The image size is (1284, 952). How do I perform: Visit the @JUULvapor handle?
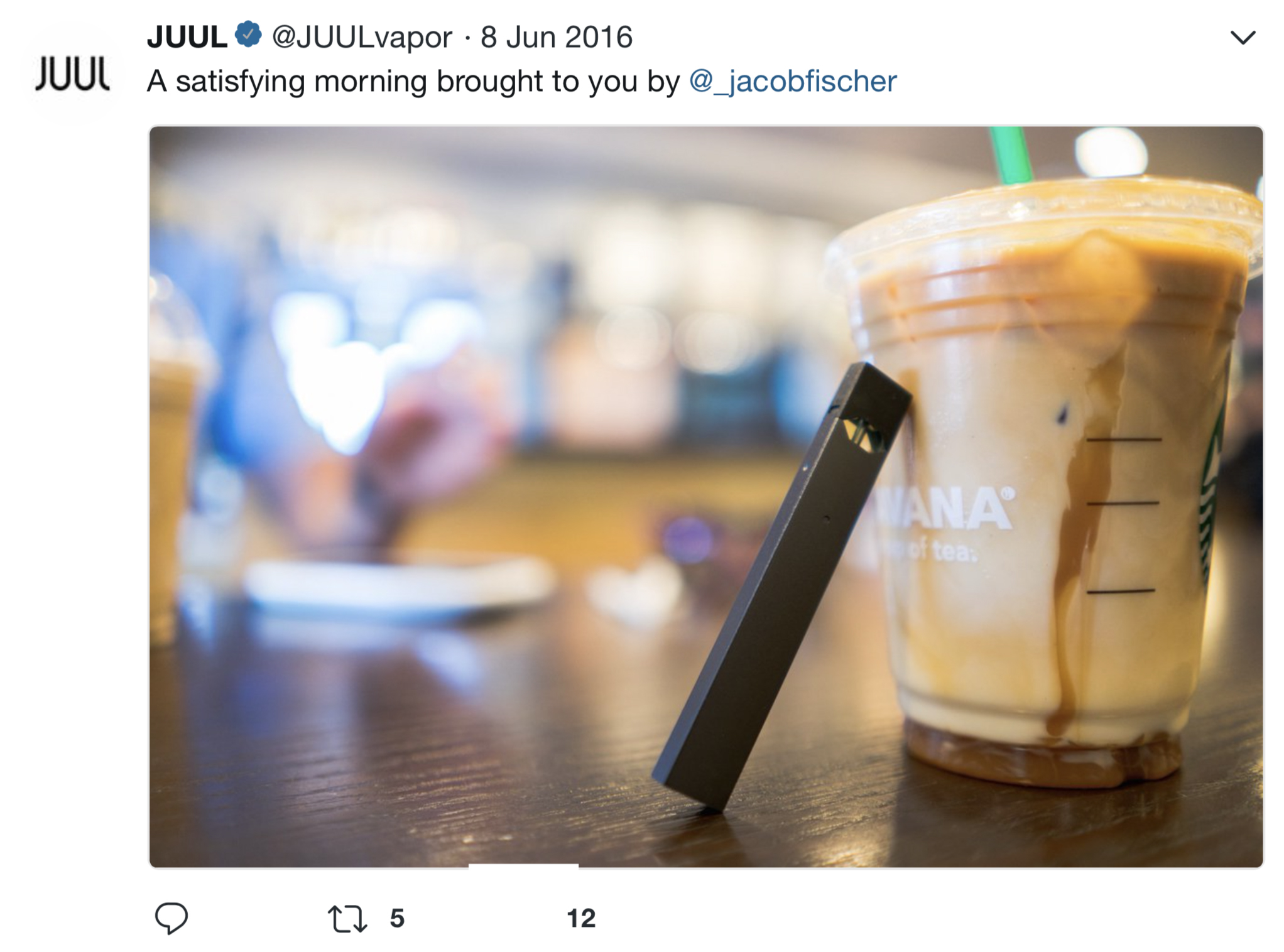[x=362, y=38]
